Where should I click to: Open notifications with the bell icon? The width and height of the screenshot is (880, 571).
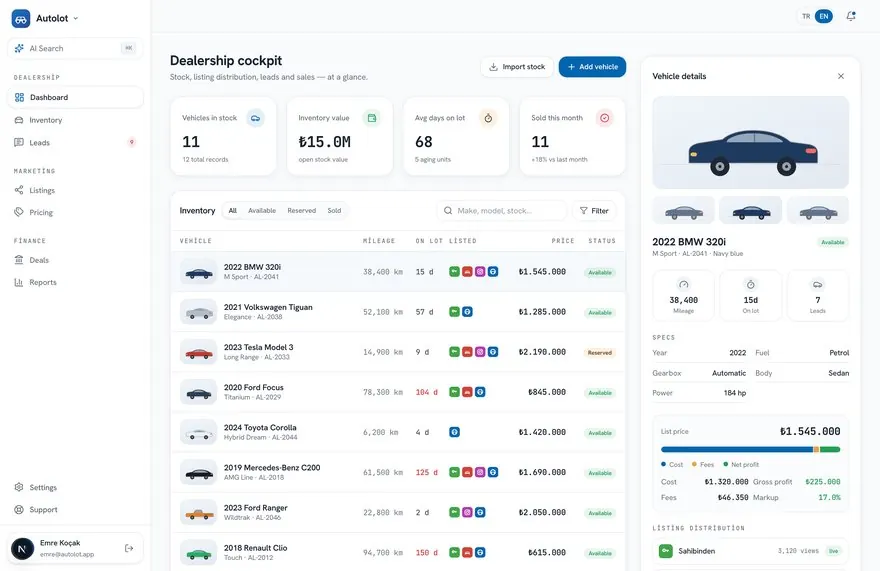click(x=851, y=16)
